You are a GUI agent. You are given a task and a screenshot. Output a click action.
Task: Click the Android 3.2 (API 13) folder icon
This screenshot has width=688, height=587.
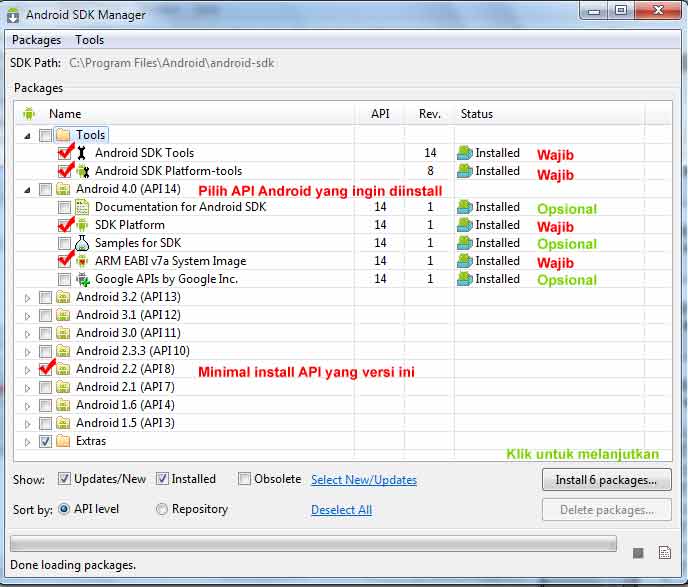(x=63, y=297)
